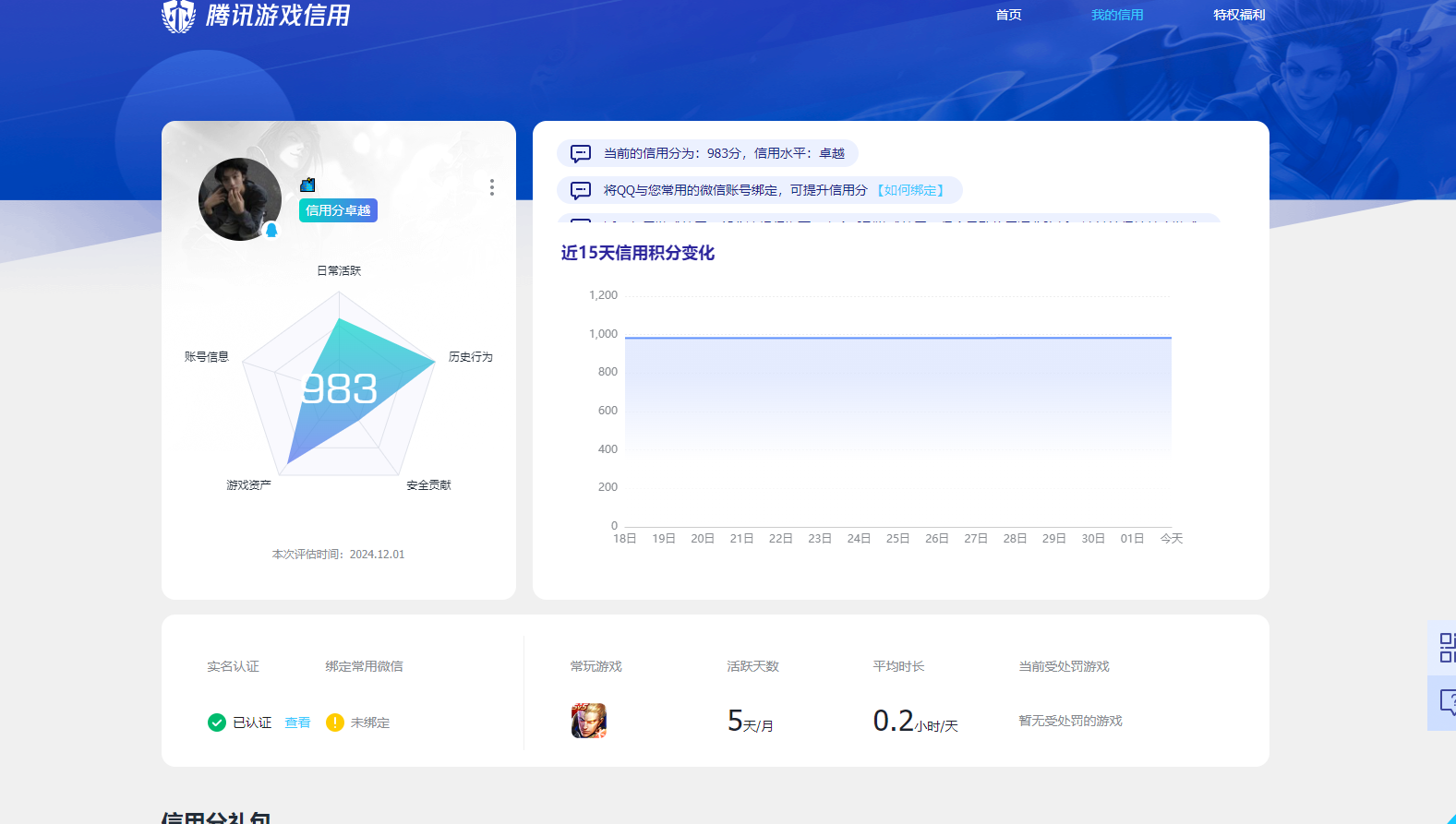This screenshot has height=824, width=1456.
Task: Click the 今天 label on the chart axis
Action: (1172, 538)
